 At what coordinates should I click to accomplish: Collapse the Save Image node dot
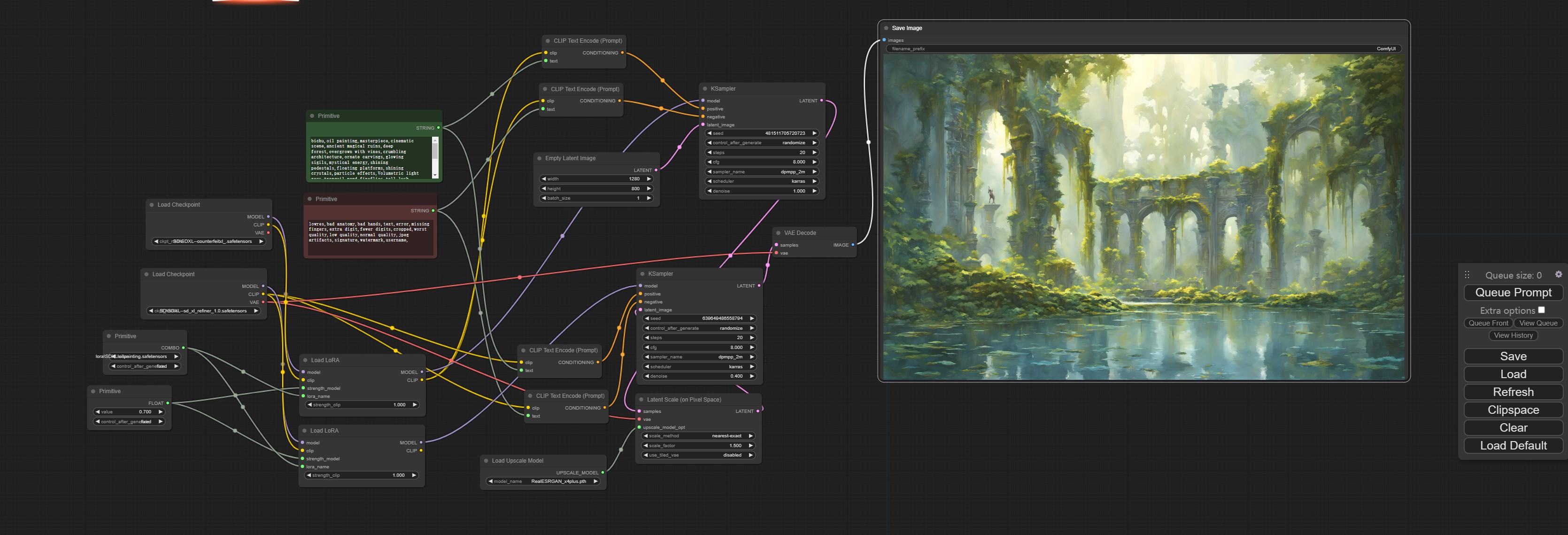tap(886, 28)
